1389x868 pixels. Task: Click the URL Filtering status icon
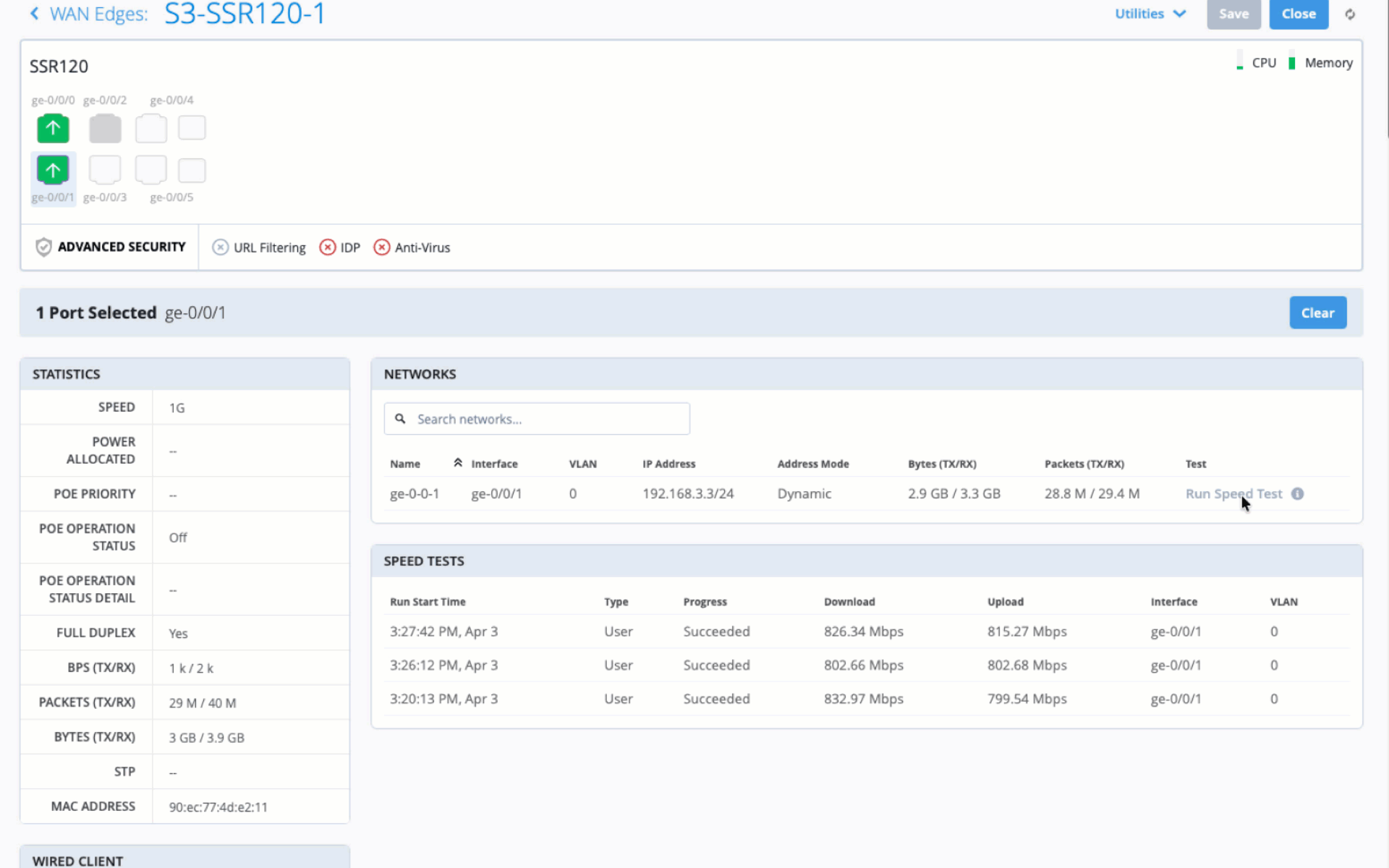(x=220, y=247)
